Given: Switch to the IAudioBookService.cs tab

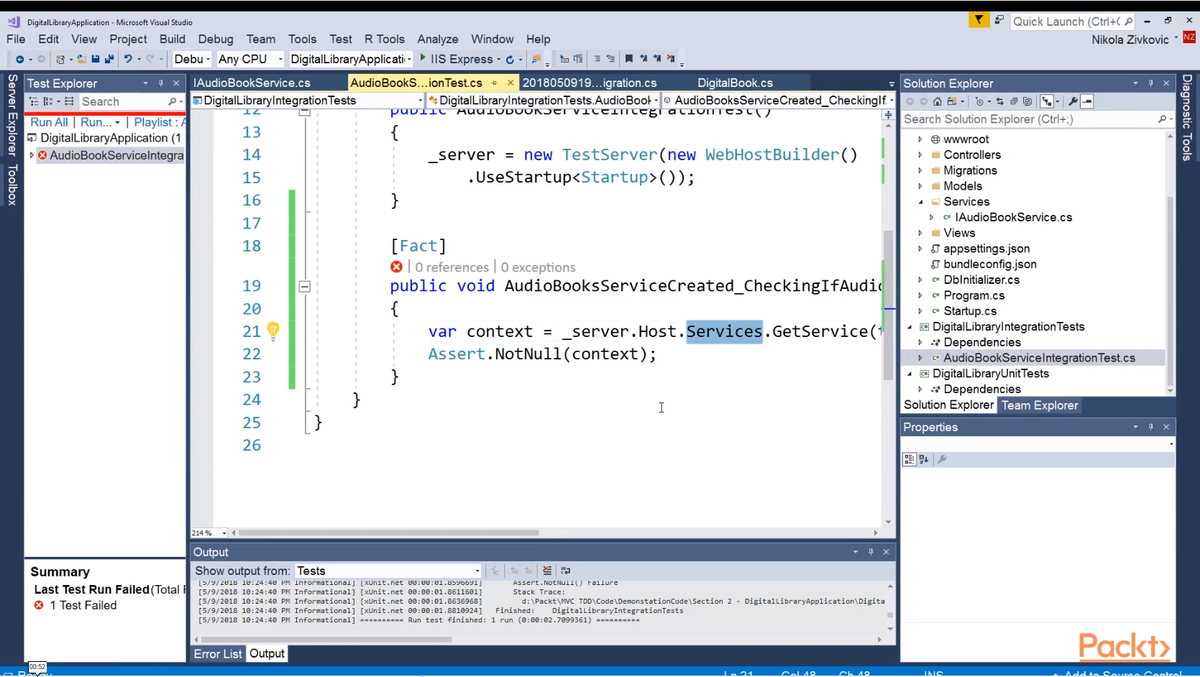Looking at the screenshot, I should [x=252, y=83].
